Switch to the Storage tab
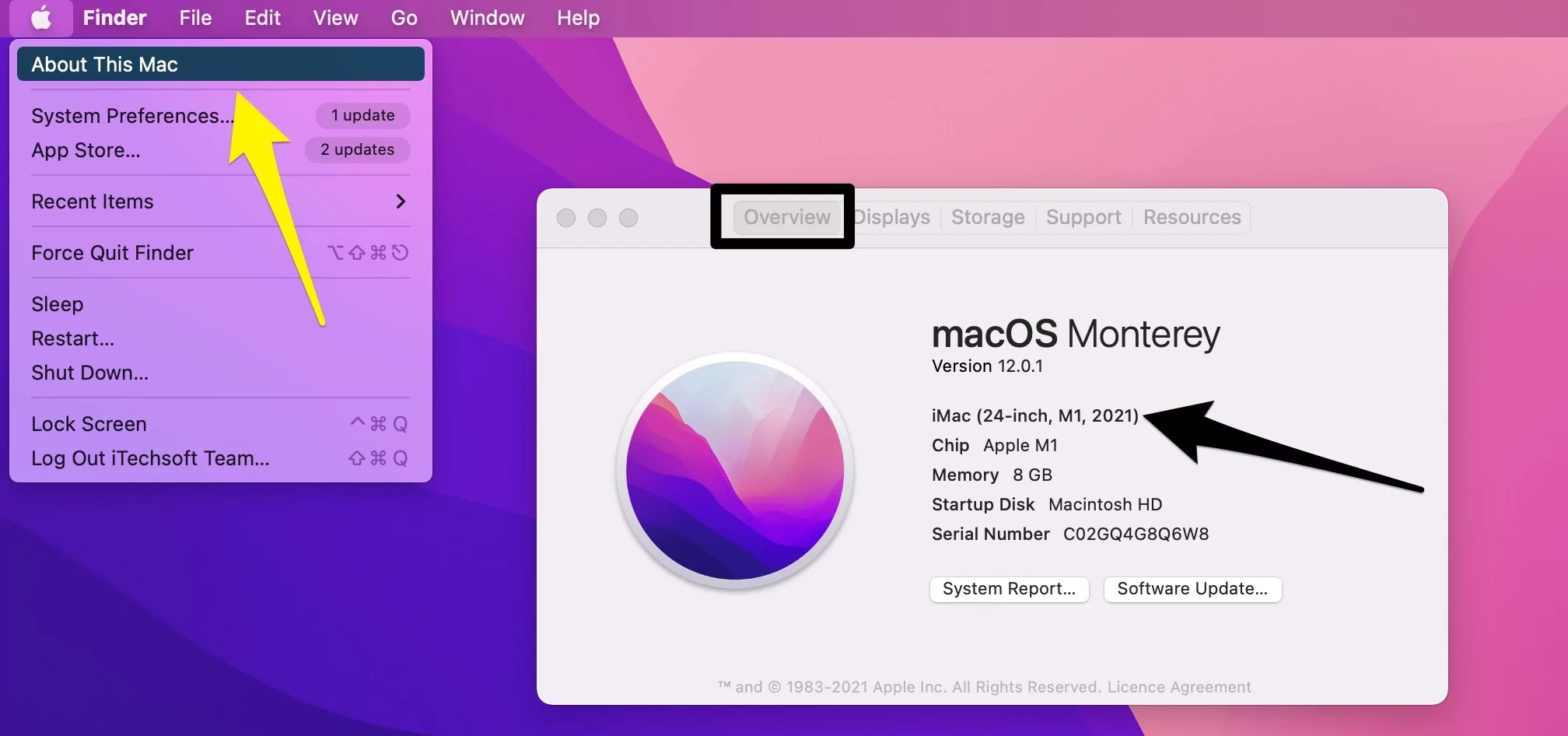Image resolution: width=1568 pixels, height=736 pixels. point(987,217)
